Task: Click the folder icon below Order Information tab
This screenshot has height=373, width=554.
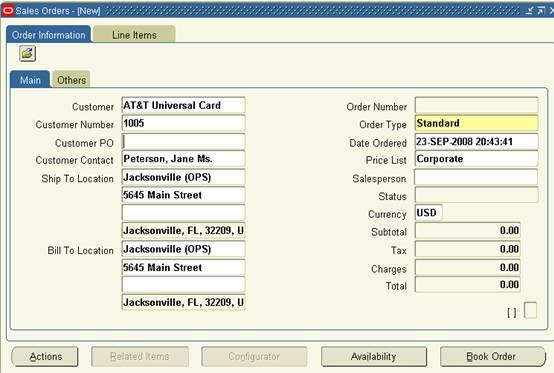Action: tap(28, 54)
